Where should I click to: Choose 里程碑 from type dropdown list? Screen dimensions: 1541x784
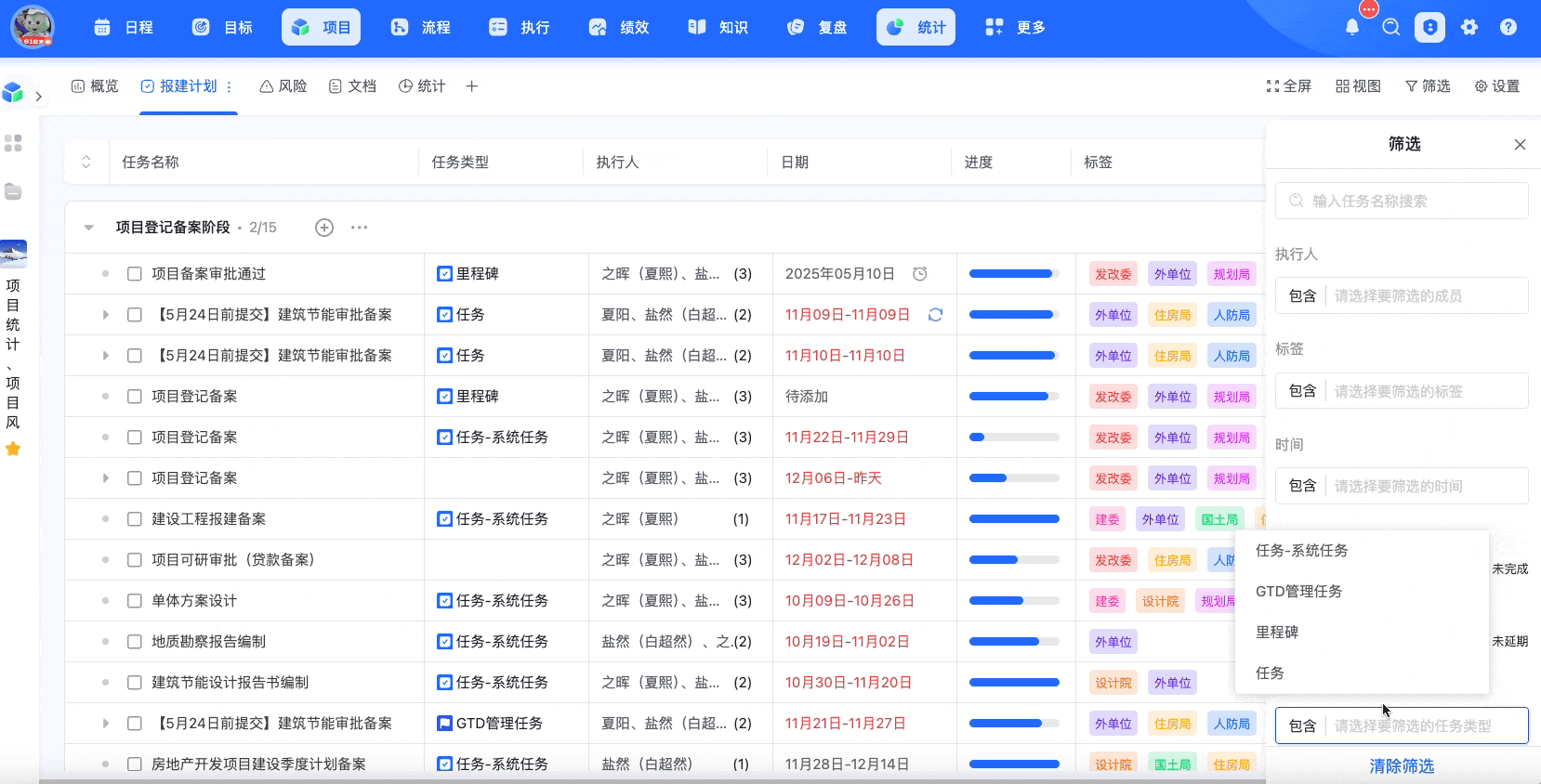(x=1363, y=633)
